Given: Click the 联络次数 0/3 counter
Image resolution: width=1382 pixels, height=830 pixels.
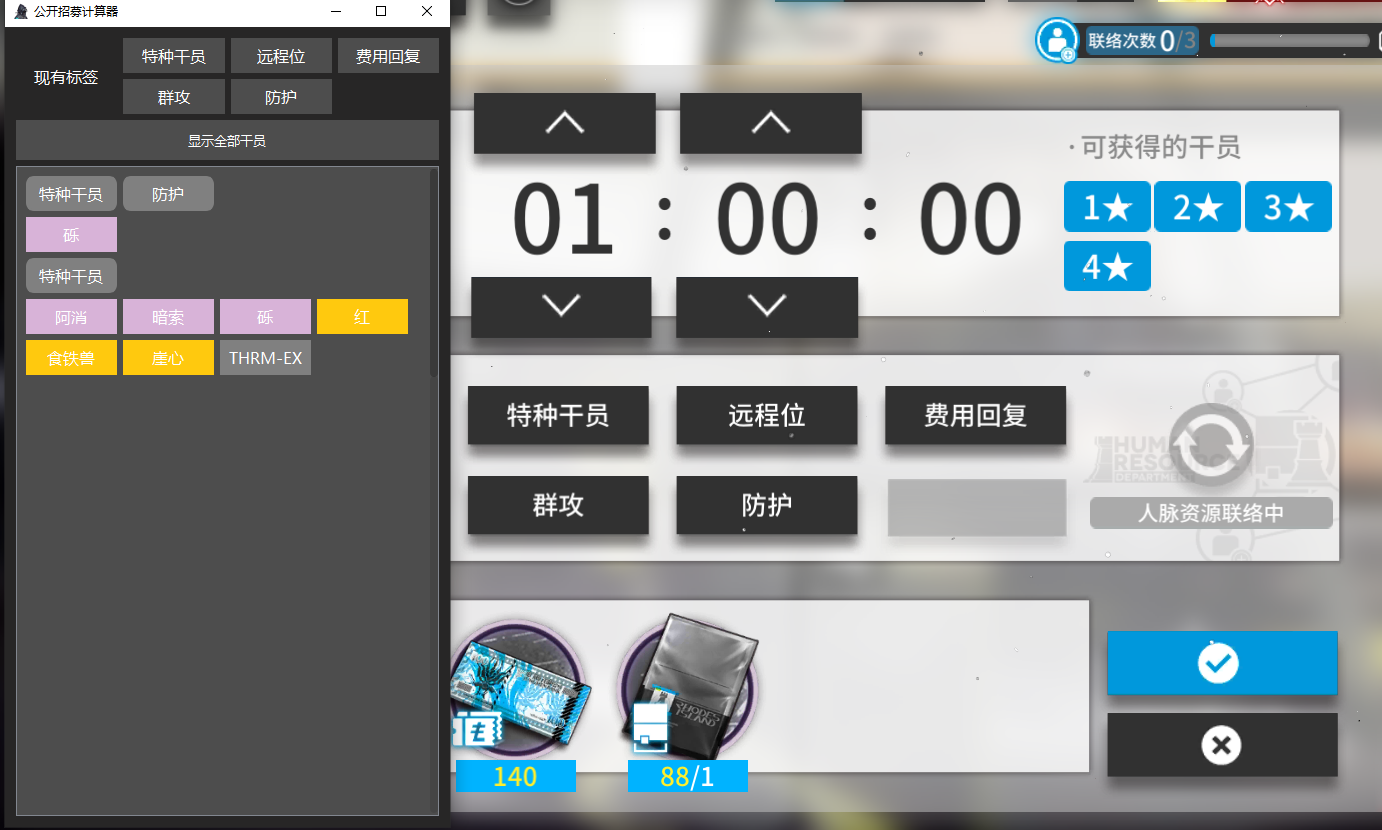Looking at the screenshot, I should [x=1142, y=41].
